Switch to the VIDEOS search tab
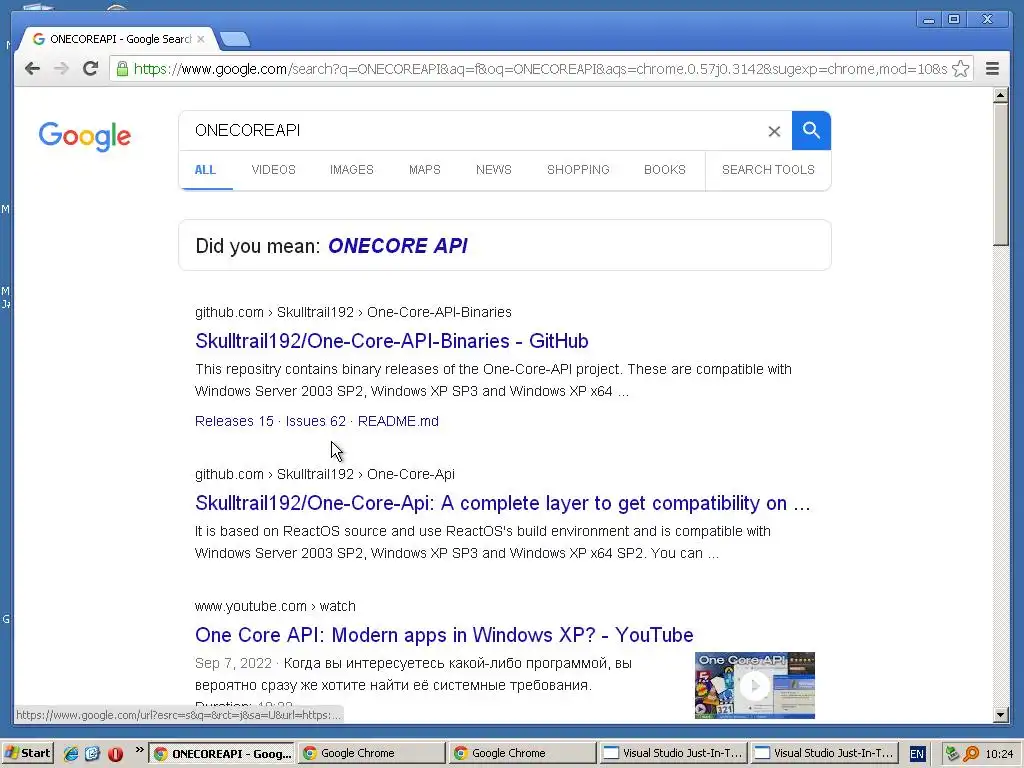 coord(273,170)
